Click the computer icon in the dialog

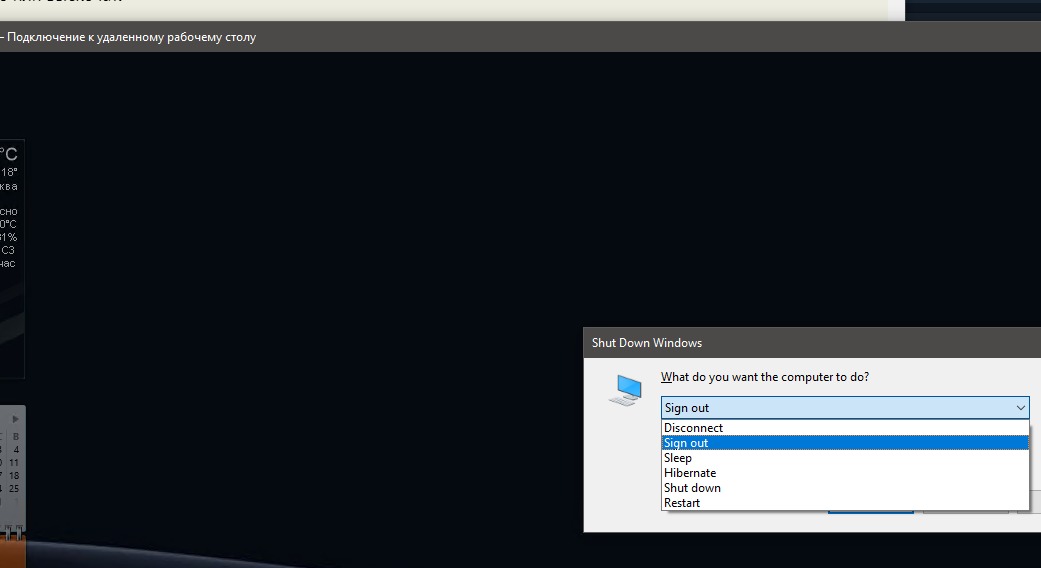tap(625, 389)
